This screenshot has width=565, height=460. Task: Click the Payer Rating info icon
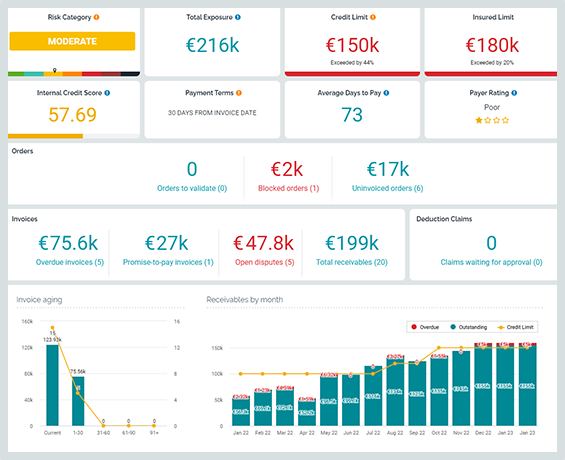pos(514,93)
